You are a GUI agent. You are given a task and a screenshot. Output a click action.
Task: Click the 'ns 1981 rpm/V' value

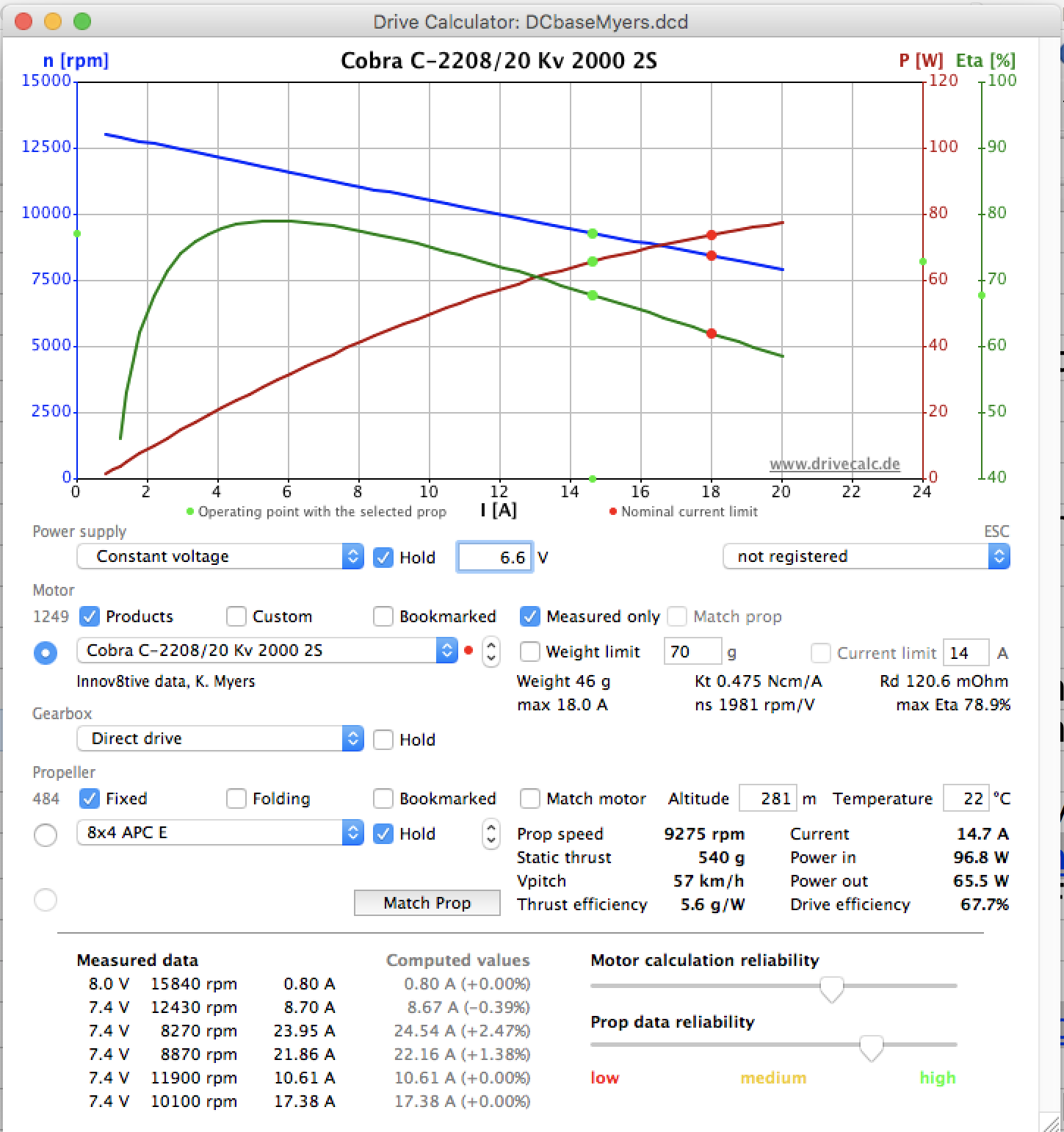755,705
